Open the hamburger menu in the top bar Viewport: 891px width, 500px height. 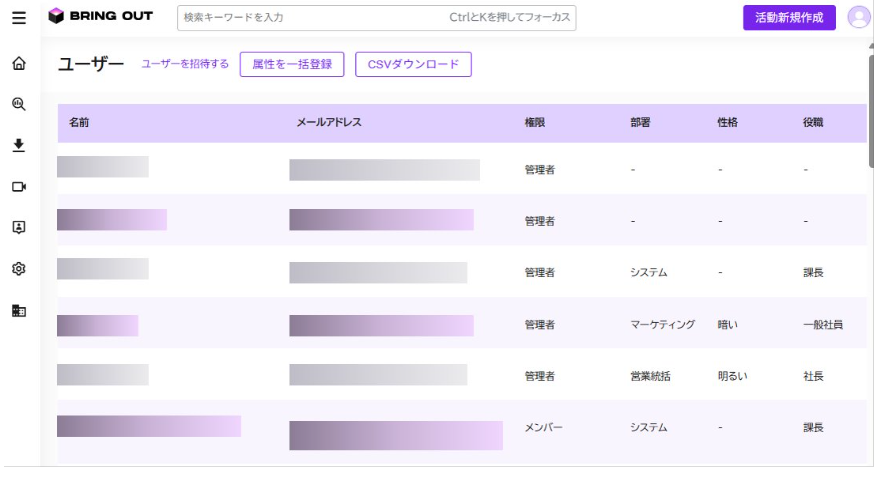click(x=18, y=18)
